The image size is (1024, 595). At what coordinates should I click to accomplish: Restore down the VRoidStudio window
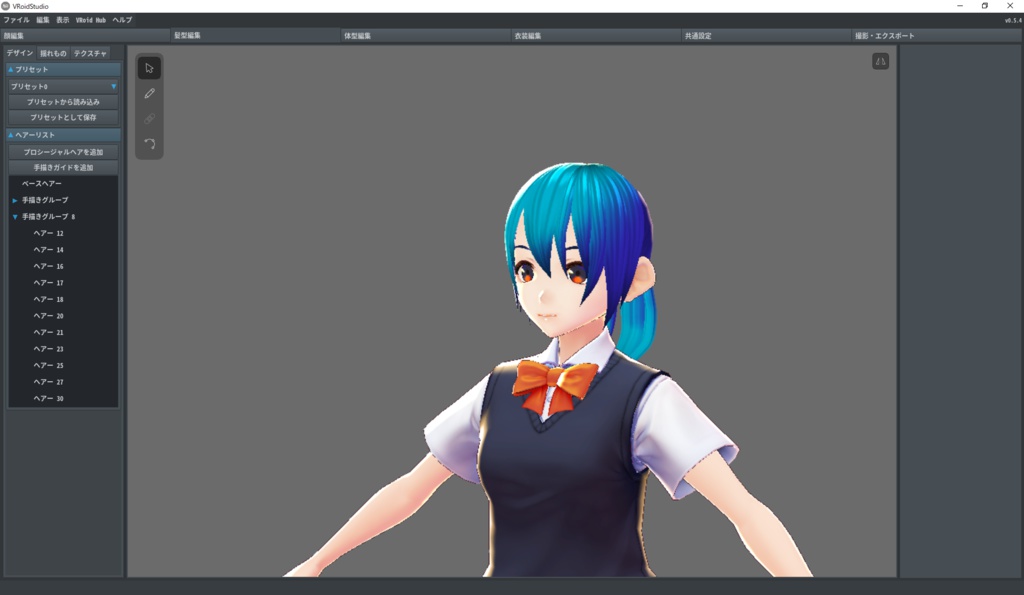[x=985, y=6]
